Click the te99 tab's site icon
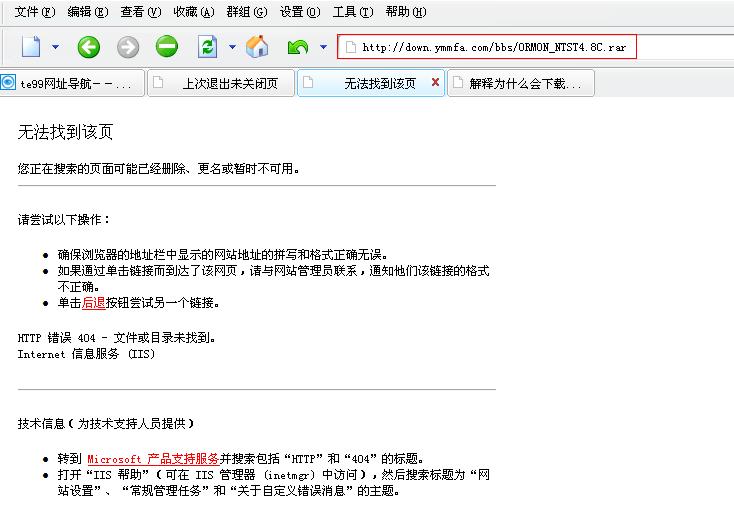The width and height of the screenshot is (734, 519). click(9, 83)
